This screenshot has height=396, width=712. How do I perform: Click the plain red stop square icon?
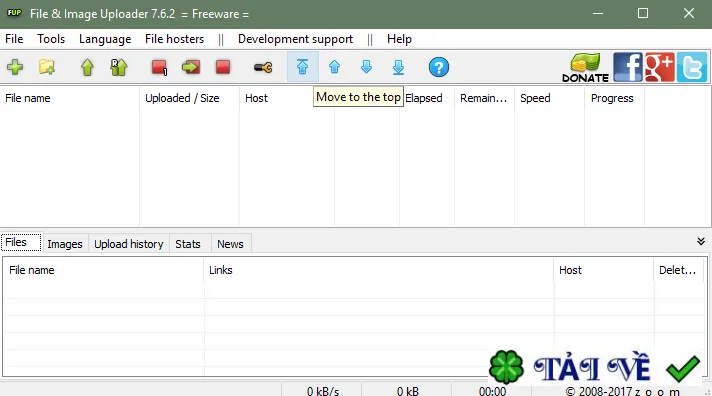click(x=223, y=67)
